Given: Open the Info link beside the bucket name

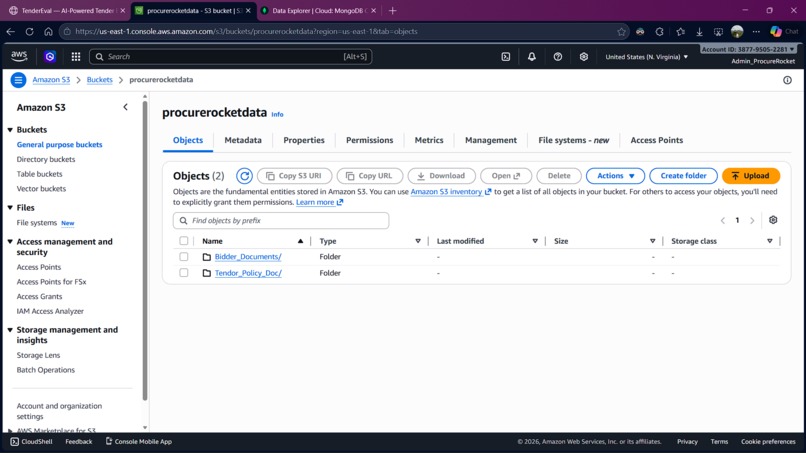Looking at the screenshot, I should click(x=277, y=114).
